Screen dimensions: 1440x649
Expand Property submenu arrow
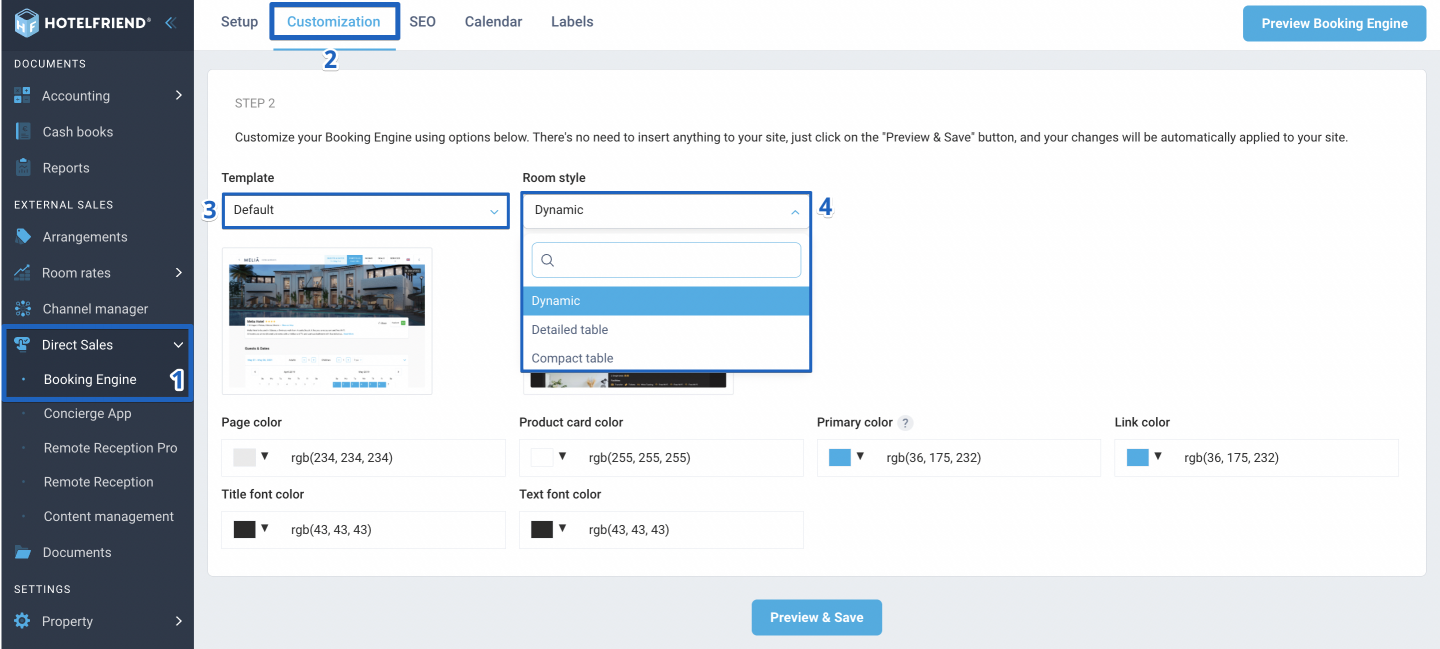tap(179, 621)
